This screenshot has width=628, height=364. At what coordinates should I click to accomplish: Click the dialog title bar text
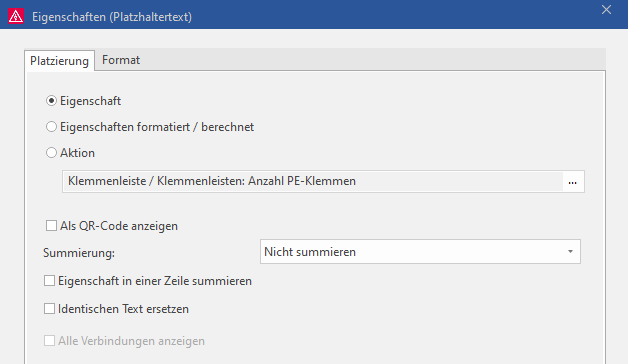pyautogui.click(x=112, y=17)
